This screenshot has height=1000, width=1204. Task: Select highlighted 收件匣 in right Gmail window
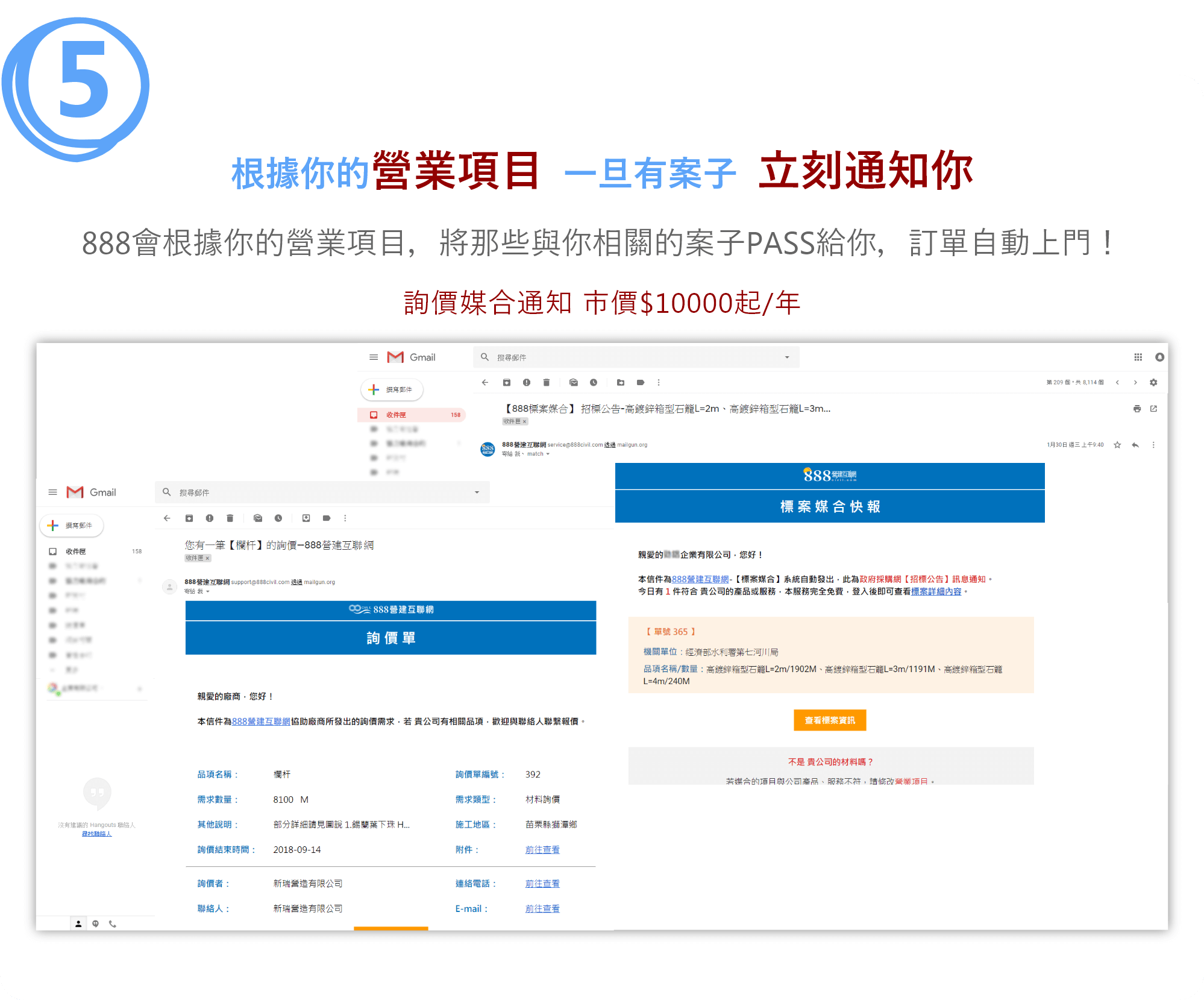click(412, 415)
